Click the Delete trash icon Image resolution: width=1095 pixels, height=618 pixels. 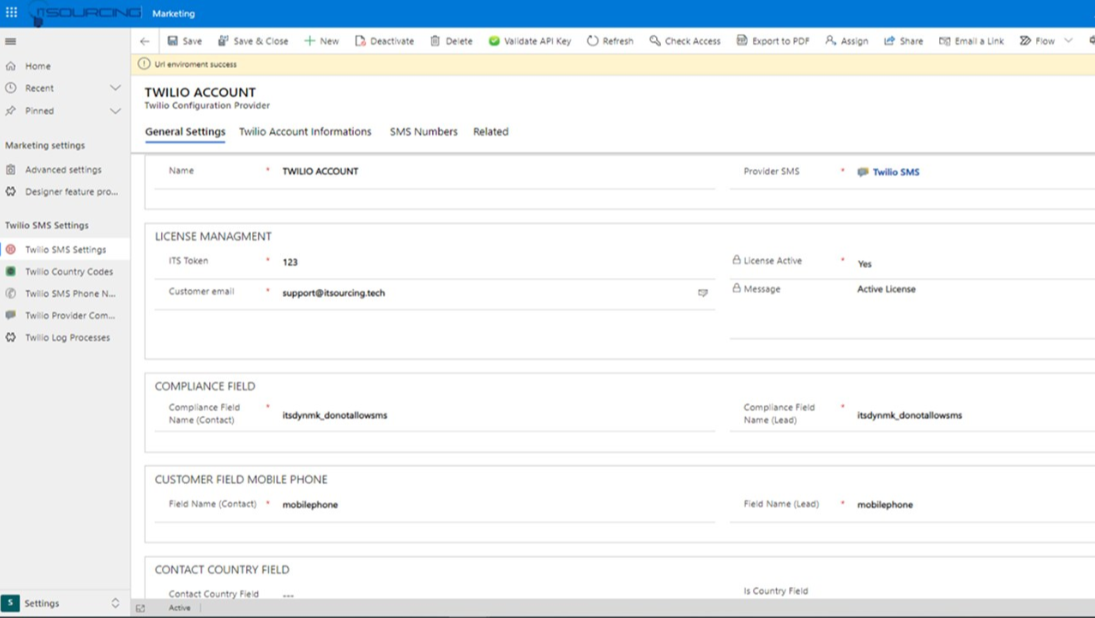[x=435, y=41]
